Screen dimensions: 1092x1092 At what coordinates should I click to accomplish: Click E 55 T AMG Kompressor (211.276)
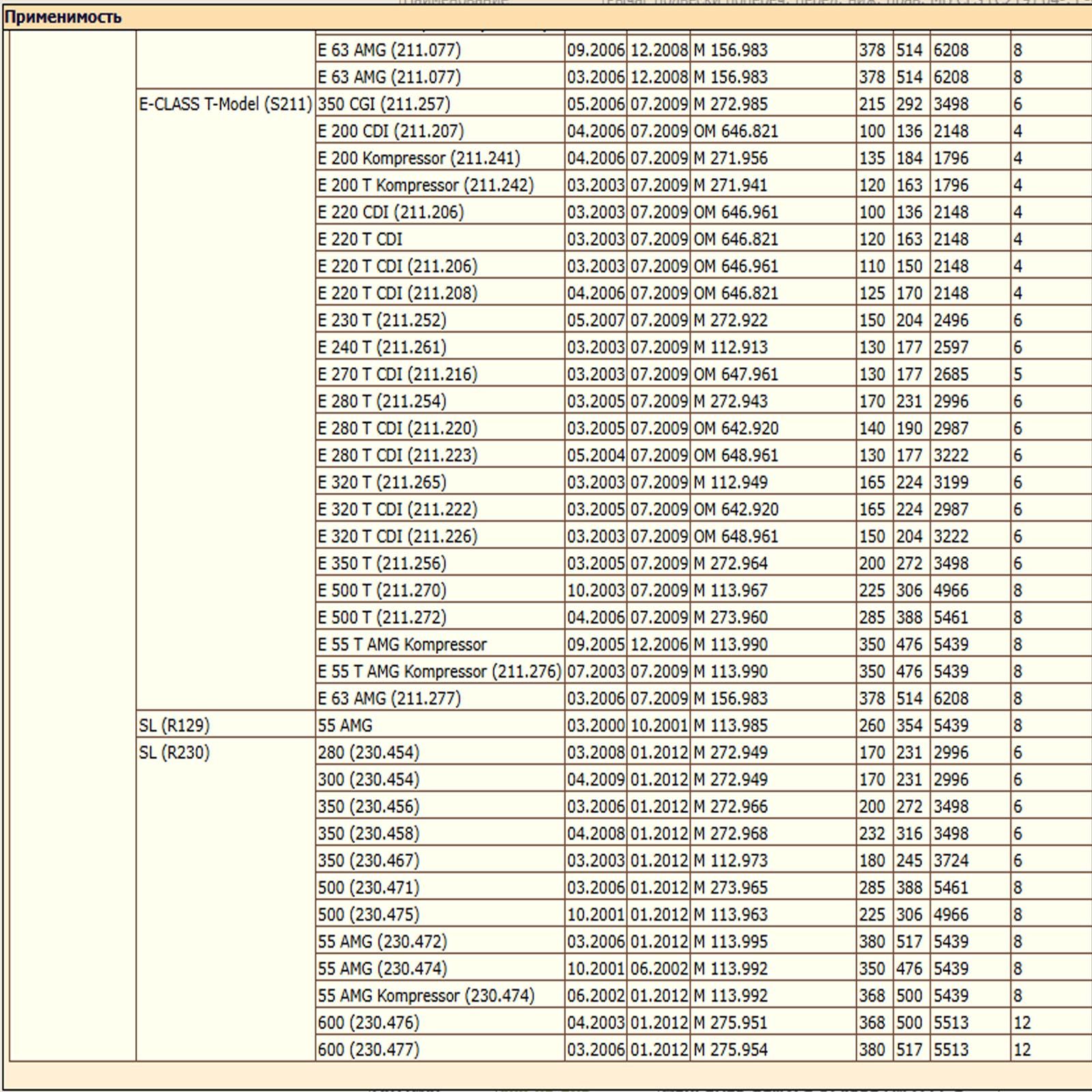click(439, 672)
